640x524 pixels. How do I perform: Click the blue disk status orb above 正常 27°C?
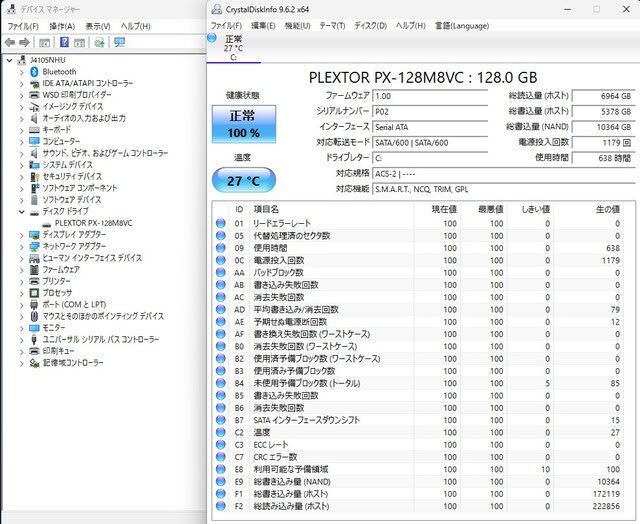pos(212,38)
